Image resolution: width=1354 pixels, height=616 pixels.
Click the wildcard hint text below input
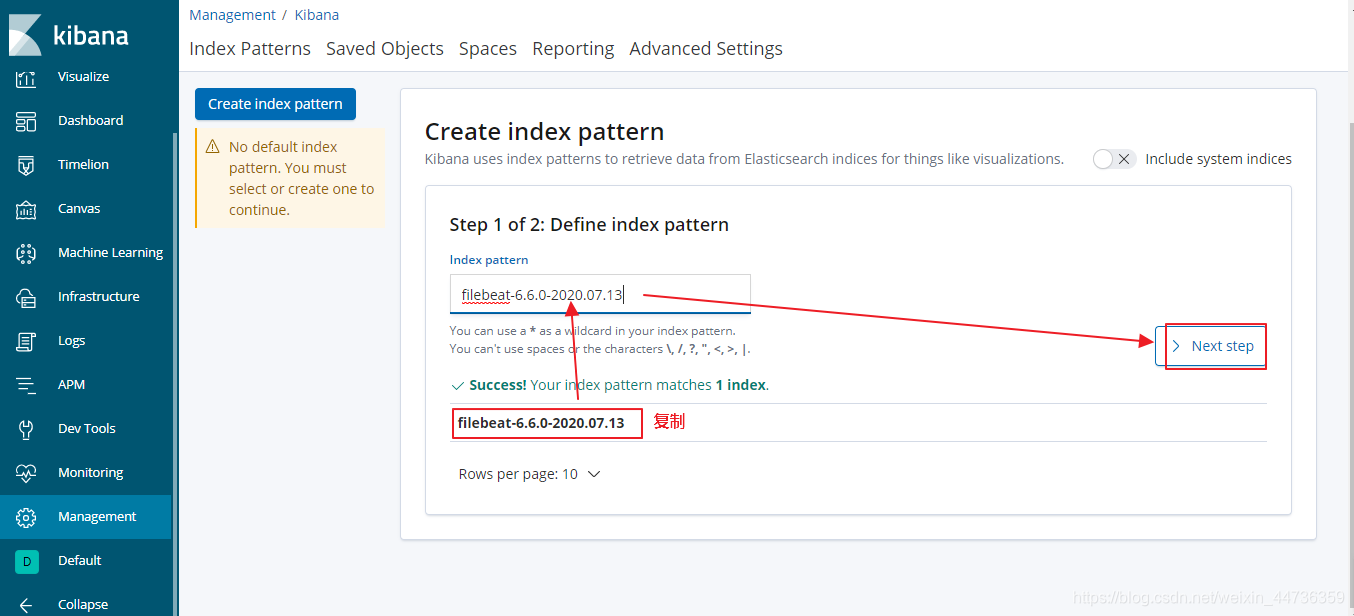592,331
